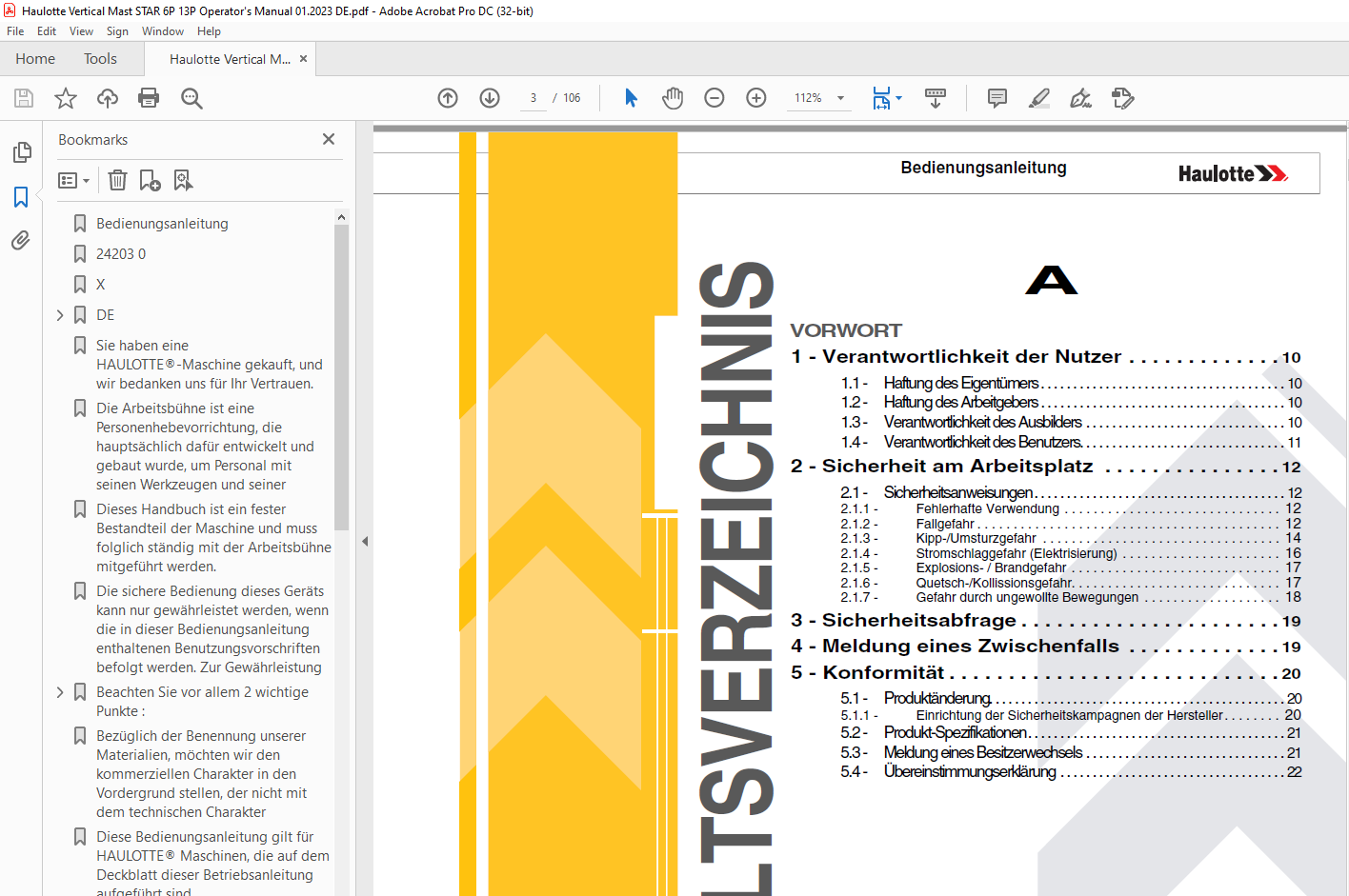Select the Haulotte Vertical M... document tab
This screenshot has height=896, width=1349.
click(x=230, y=59)
